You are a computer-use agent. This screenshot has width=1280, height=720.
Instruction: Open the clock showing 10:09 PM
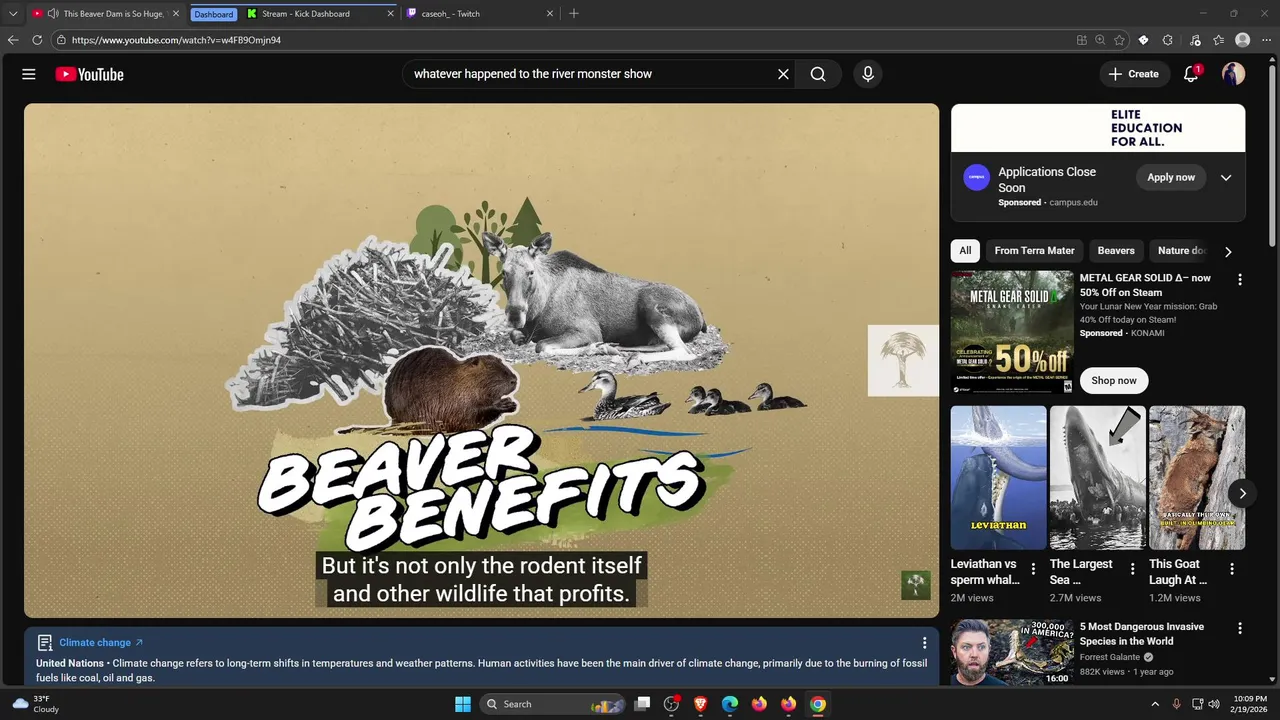coord(1250,704)
